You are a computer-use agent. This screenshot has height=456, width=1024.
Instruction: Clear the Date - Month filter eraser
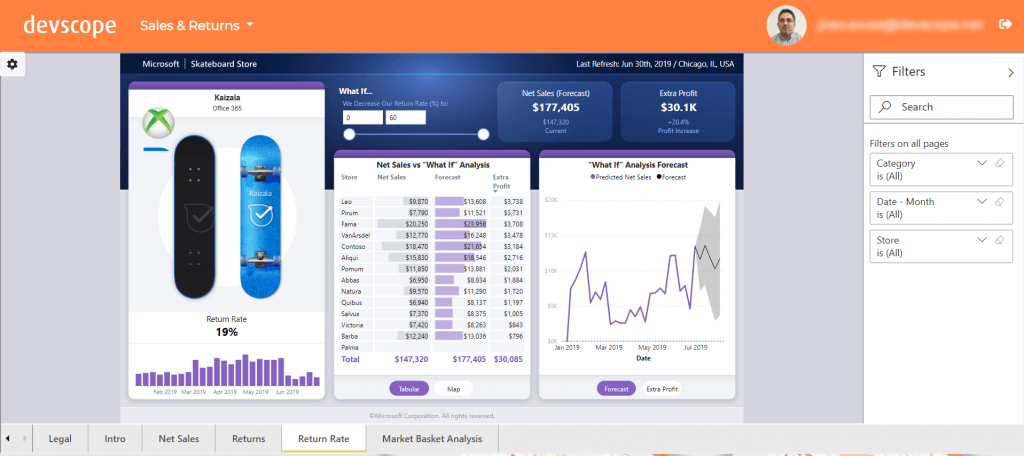pos(999,202)
